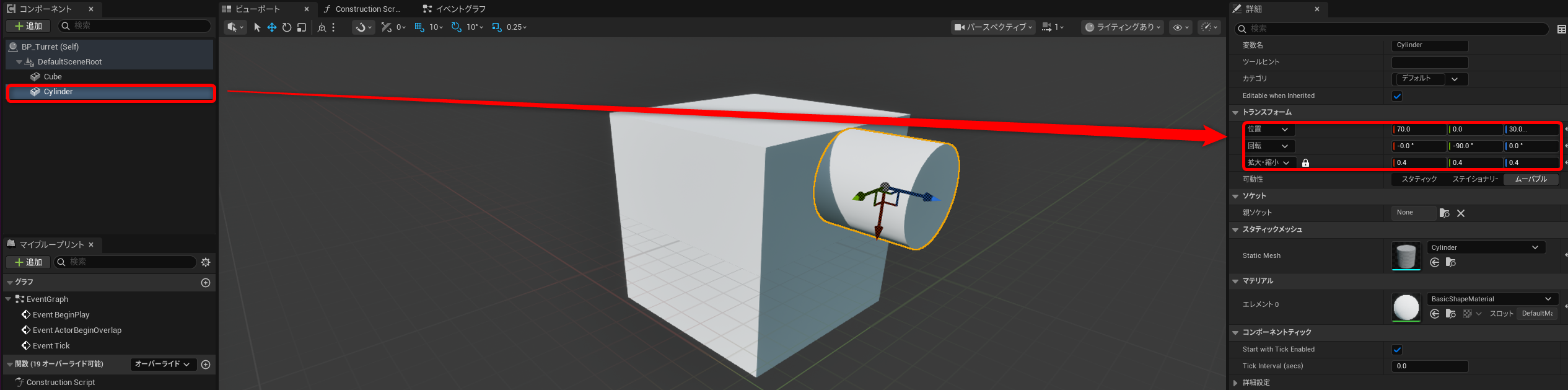The image size is (1568, 390).
Task: Collapse the トランスフォーム section
Action: [x=1235, y=112]
